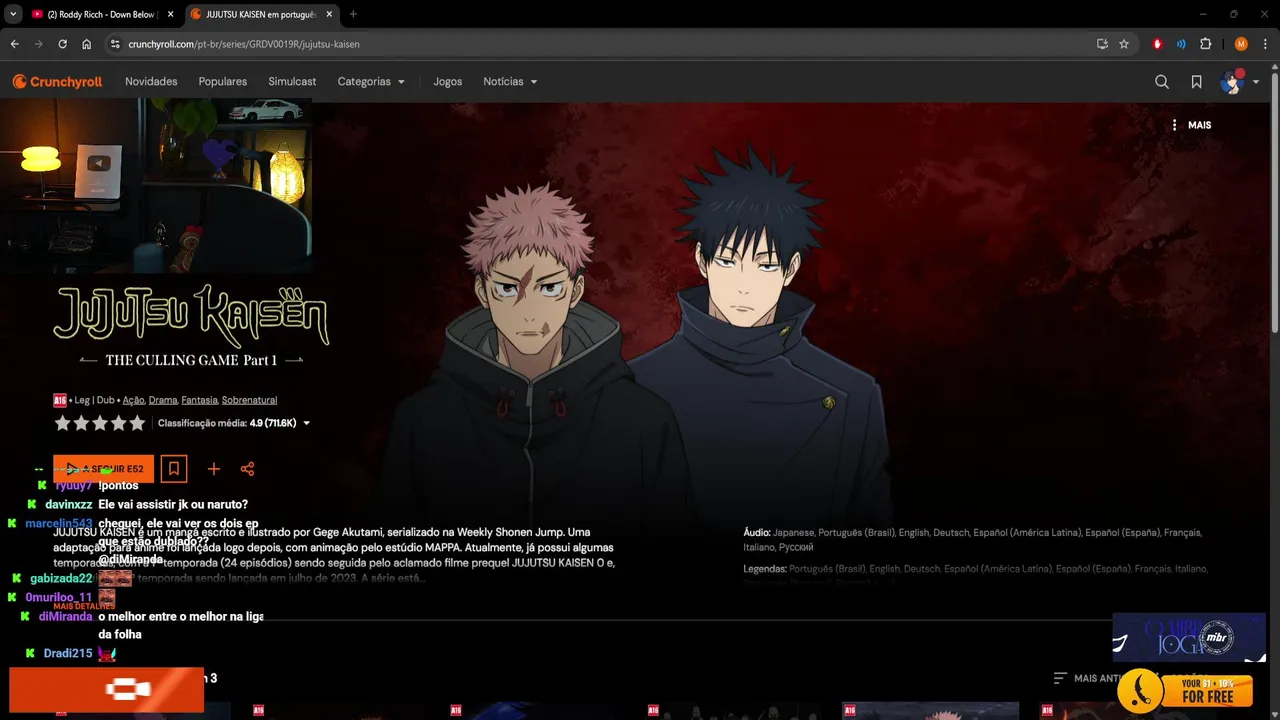Click the MAIS DETALHES link

click(84, 606)
